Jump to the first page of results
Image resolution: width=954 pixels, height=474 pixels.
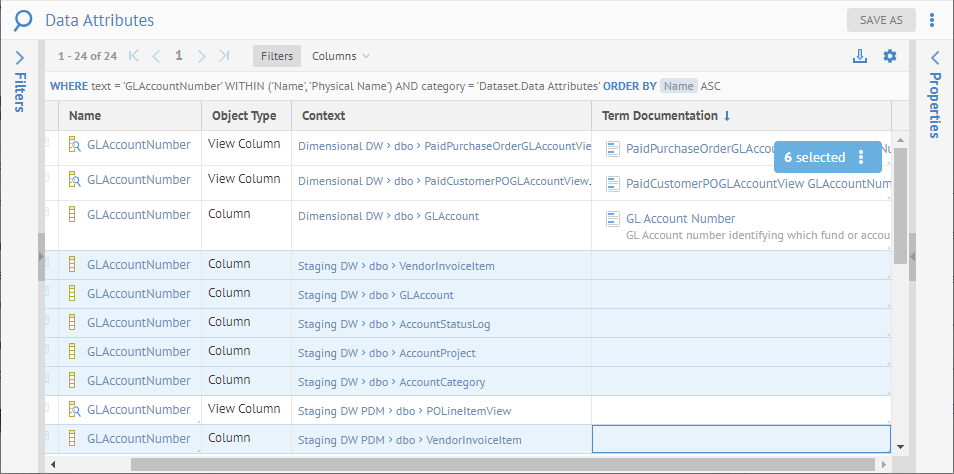[x=134, y=57]
